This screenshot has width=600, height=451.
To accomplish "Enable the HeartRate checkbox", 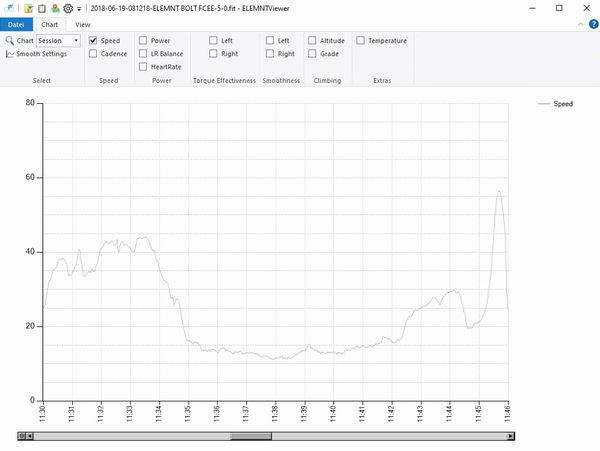I will click(x=143, y=67).
